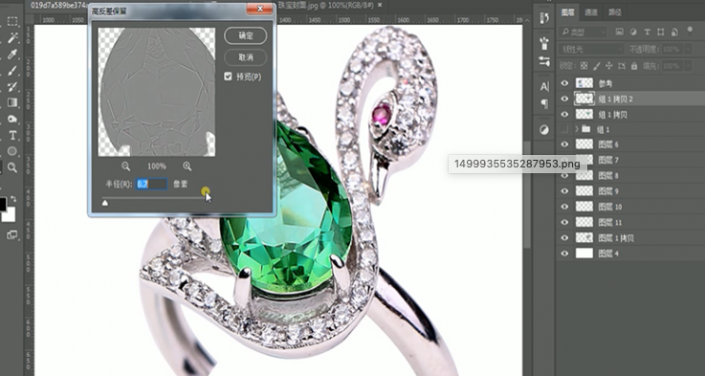
Task: Zoom out the High Pass preview
Action: [x=126, y=166]
